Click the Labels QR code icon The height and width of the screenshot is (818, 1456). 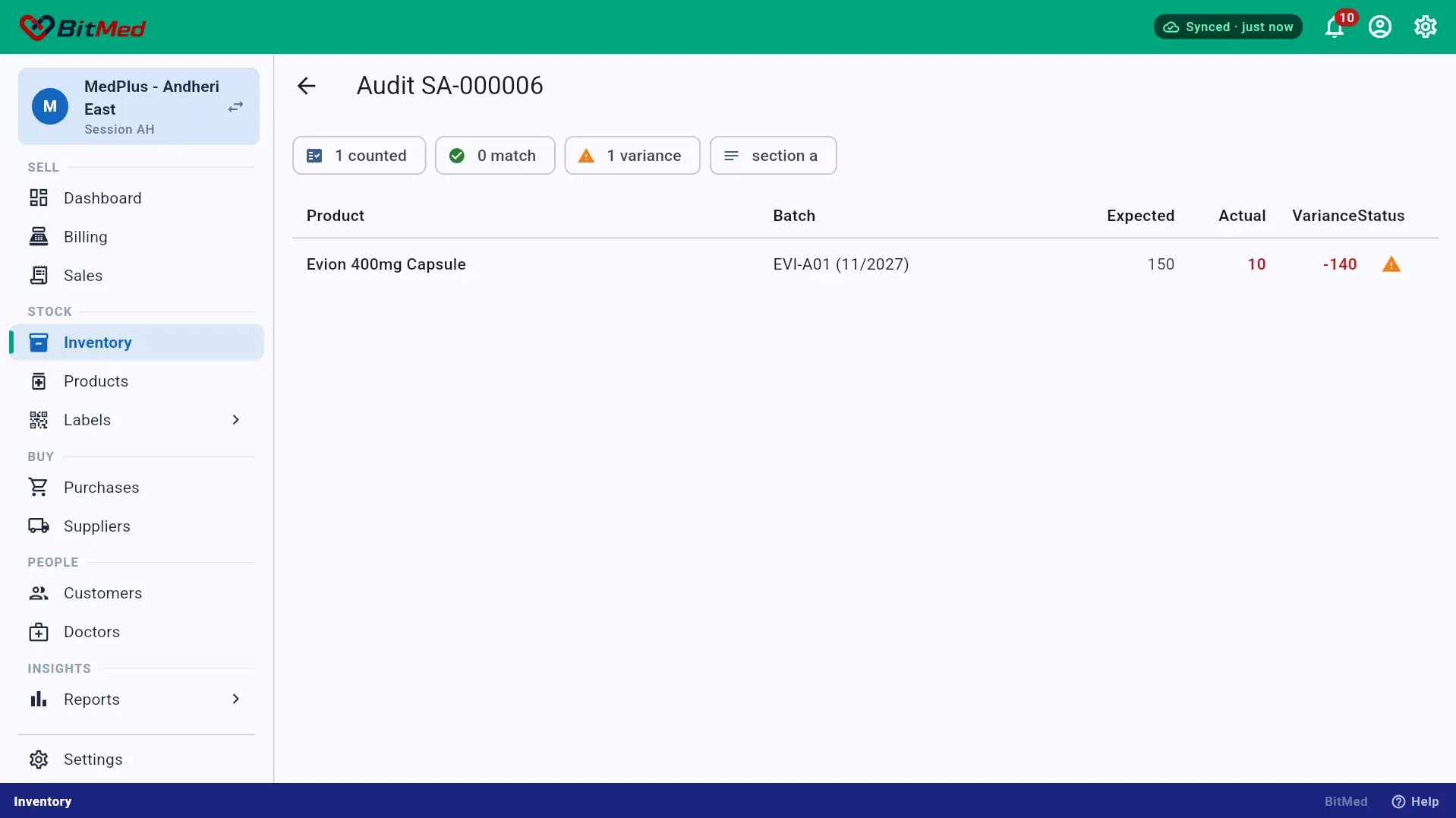(39, 420)
